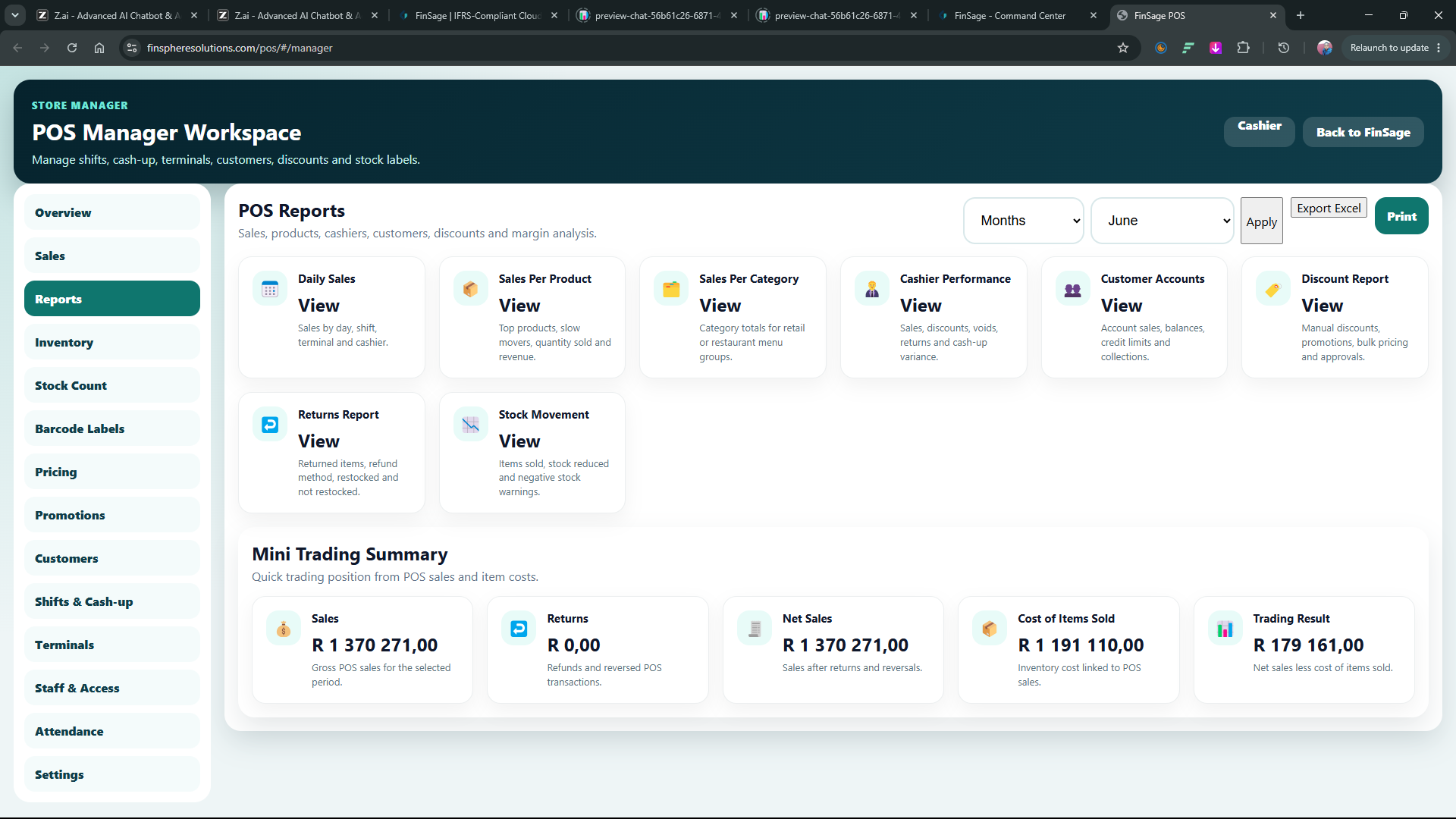1456x819 pixels.
Task: Go to Pricing in the sidebar
Action: (x=112, y=472)
